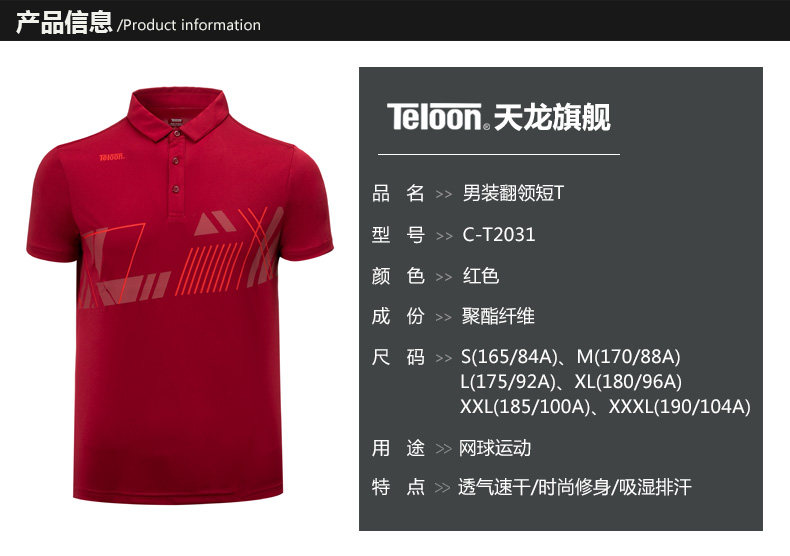This screenshot has height=556, width=790.
Task: Click the twin triangle graphic on shirt
Action: tap(215, 223)
